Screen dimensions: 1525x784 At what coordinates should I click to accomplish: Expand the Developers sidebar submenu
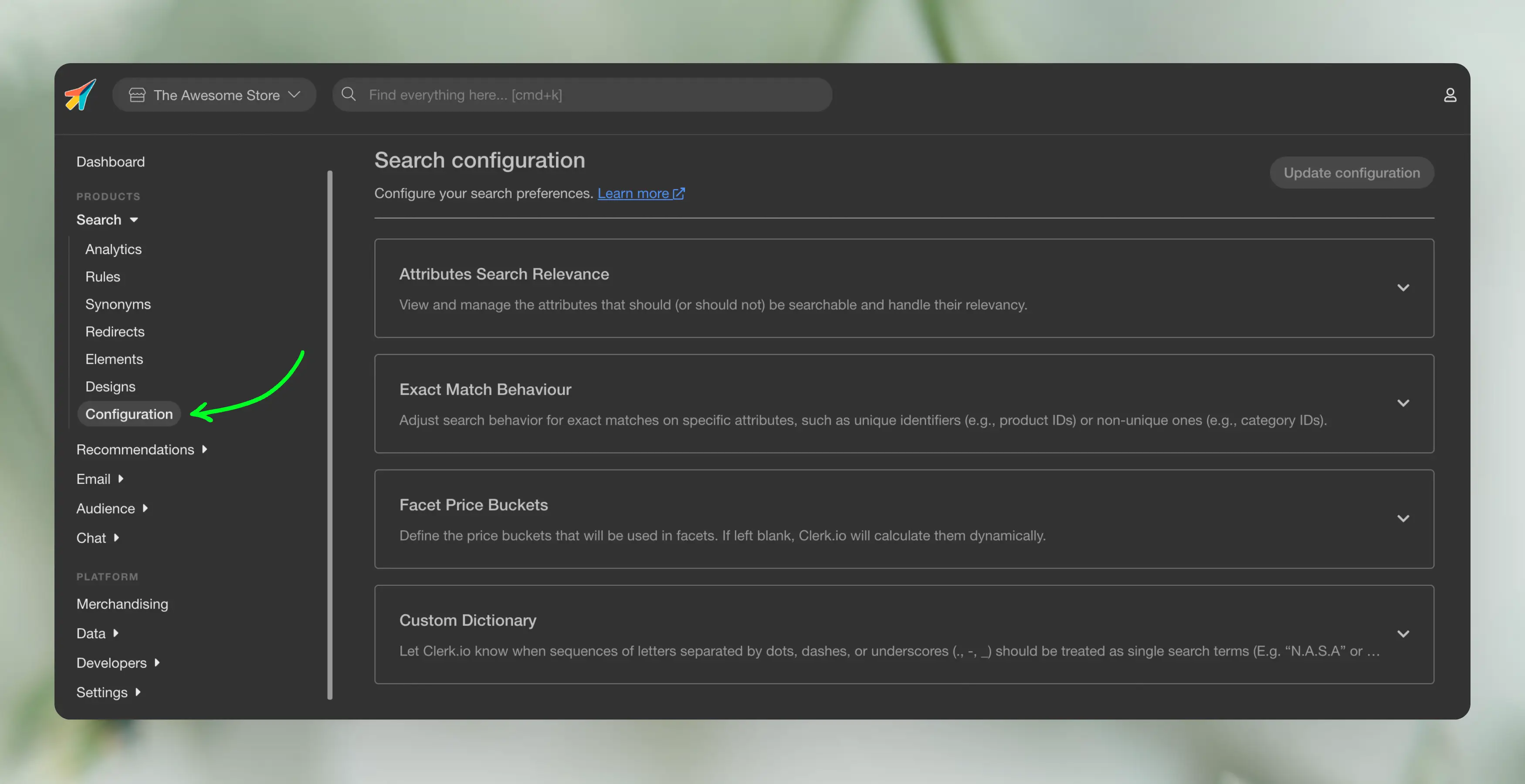[118, 663]
